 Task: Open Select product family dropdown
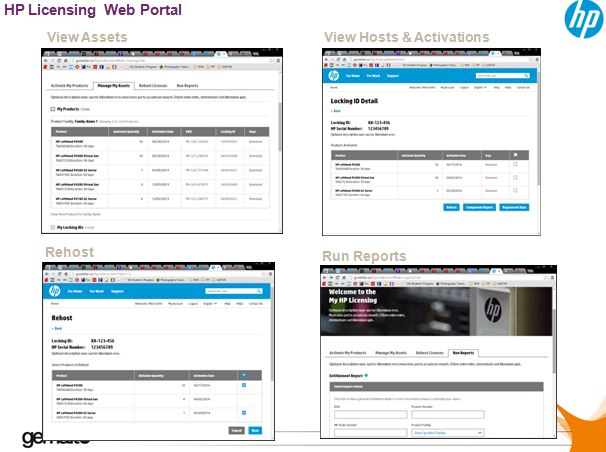448,433
